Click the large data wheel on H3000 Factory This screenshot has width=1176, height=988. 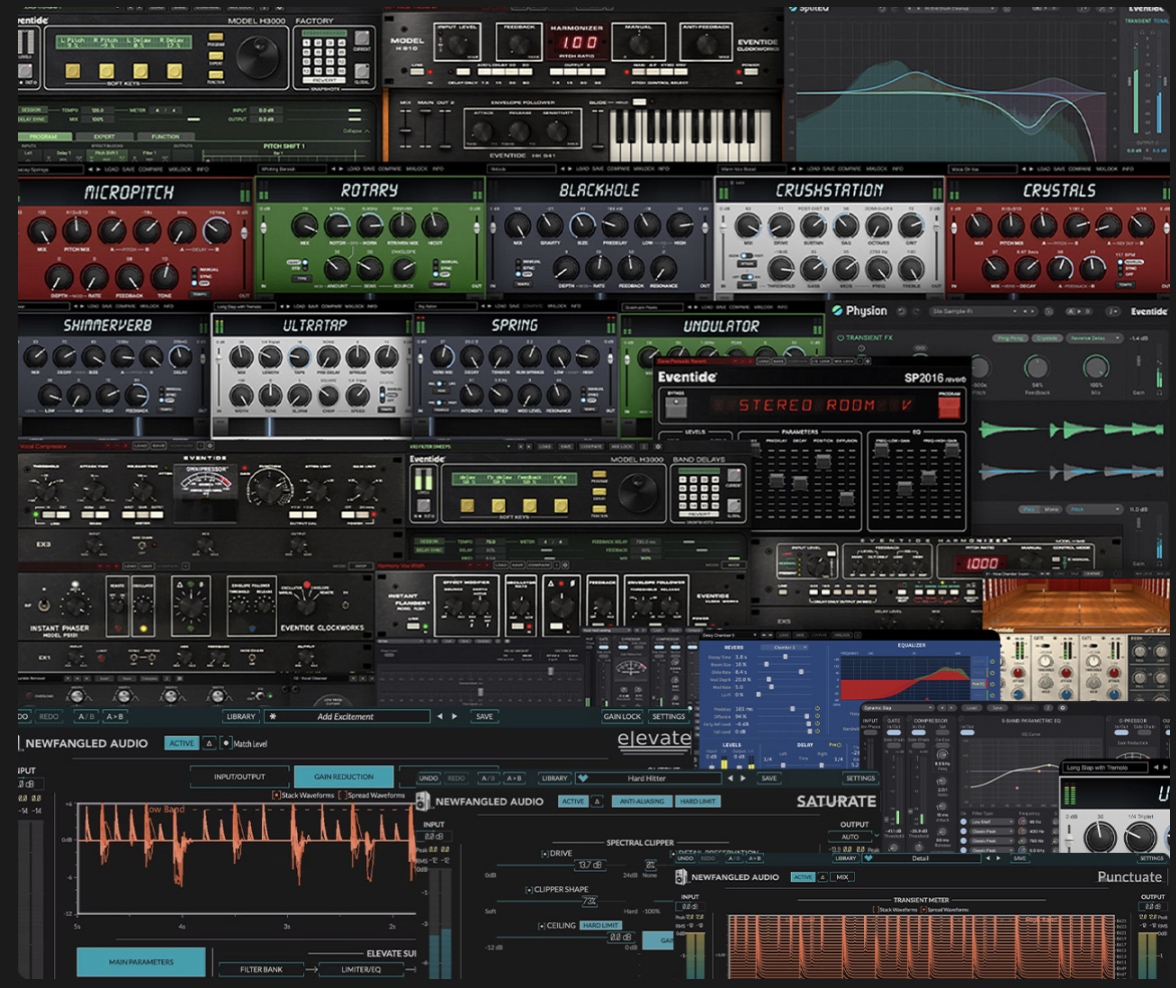pos(258,56)
